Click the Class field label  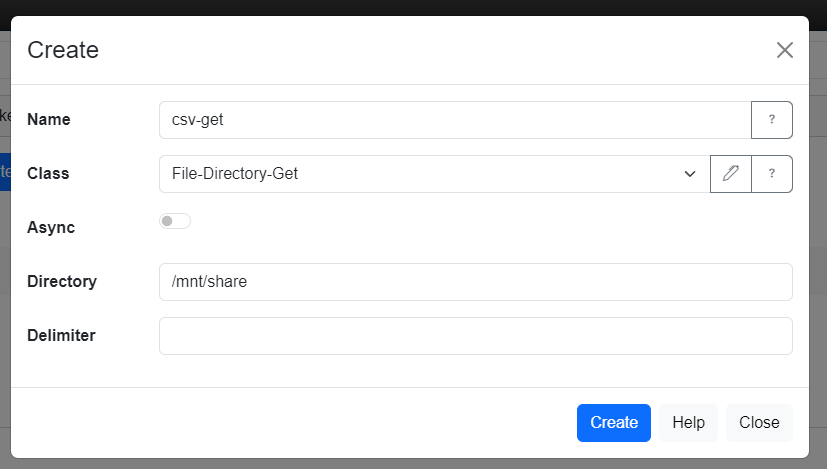(x=48, y=174)
